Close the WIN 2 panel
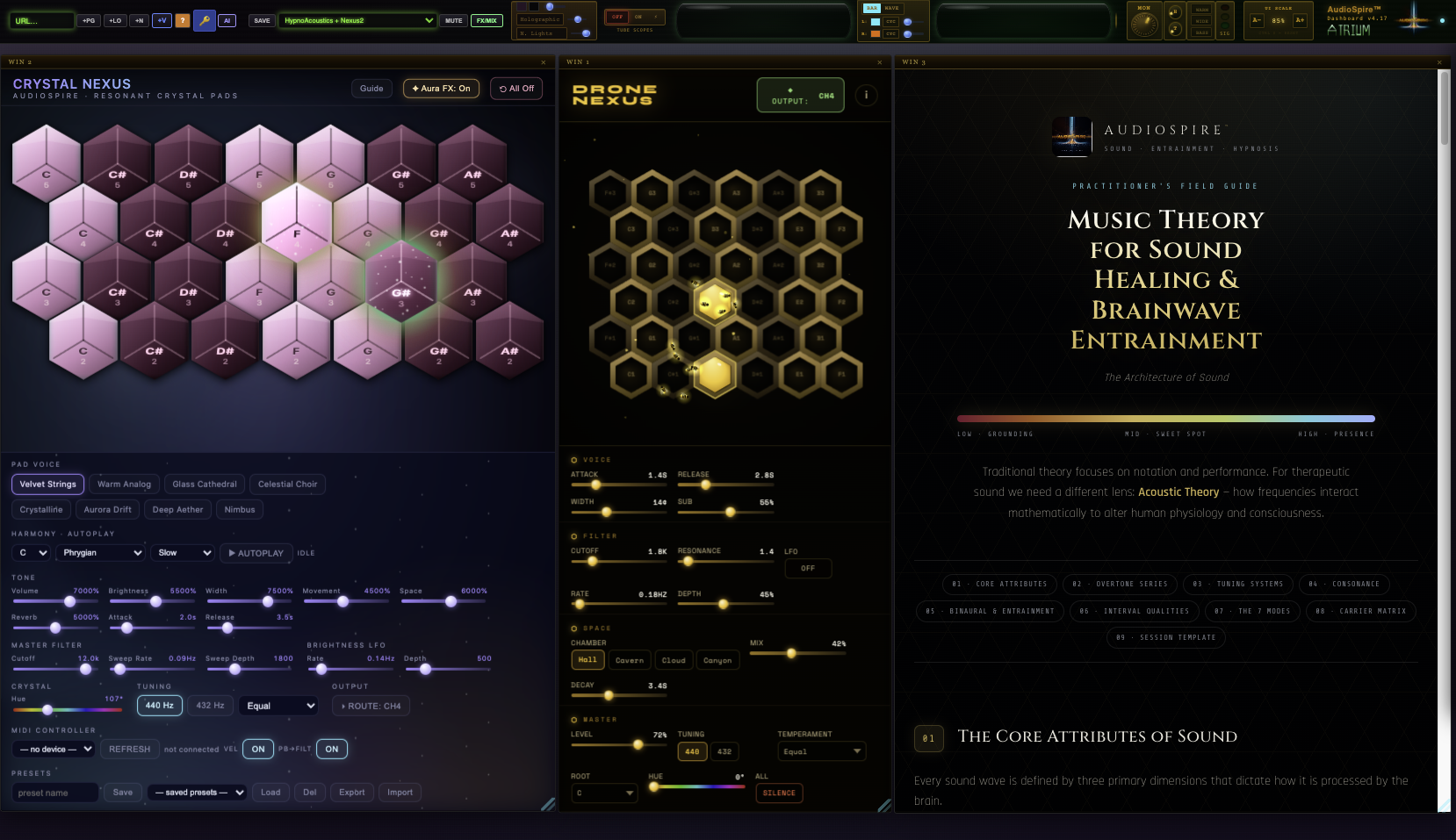The image size is (1456, 840). [544, 62]
